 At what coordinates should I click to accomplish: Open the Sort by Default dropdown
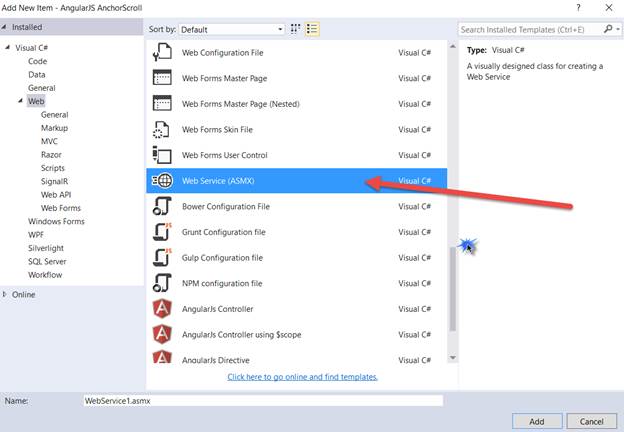coord(231,29)
